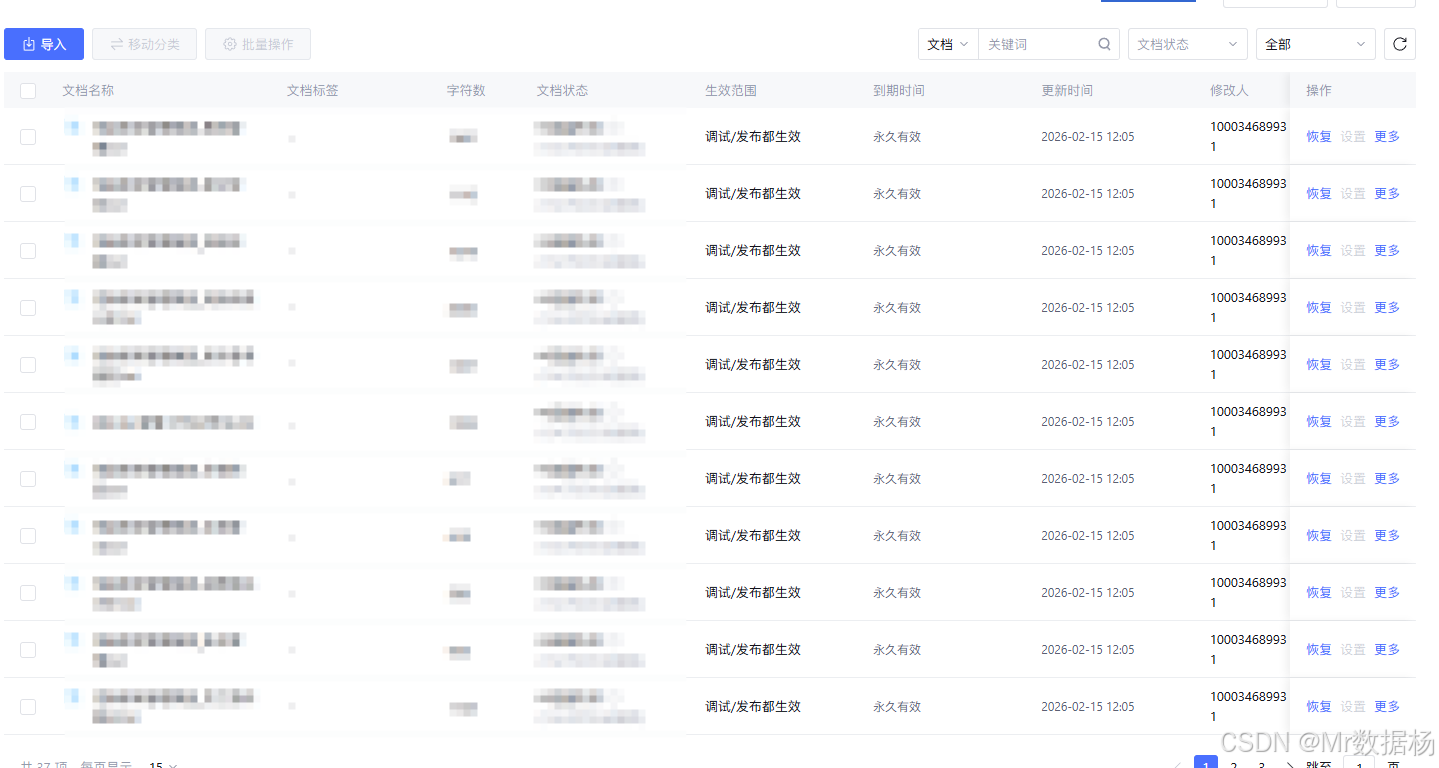Viewport: 1439px width, 768px height.
Task: Click 设置 in the first row
Action: pos(1353,137)
